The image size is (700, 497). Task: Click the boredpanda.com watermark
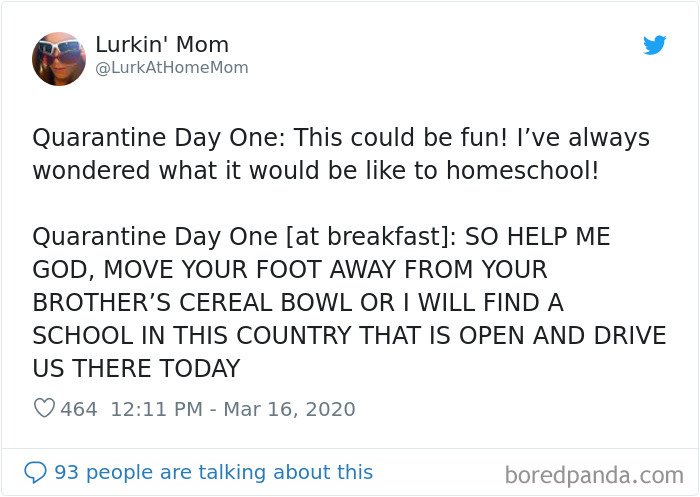tap(594, 475)
